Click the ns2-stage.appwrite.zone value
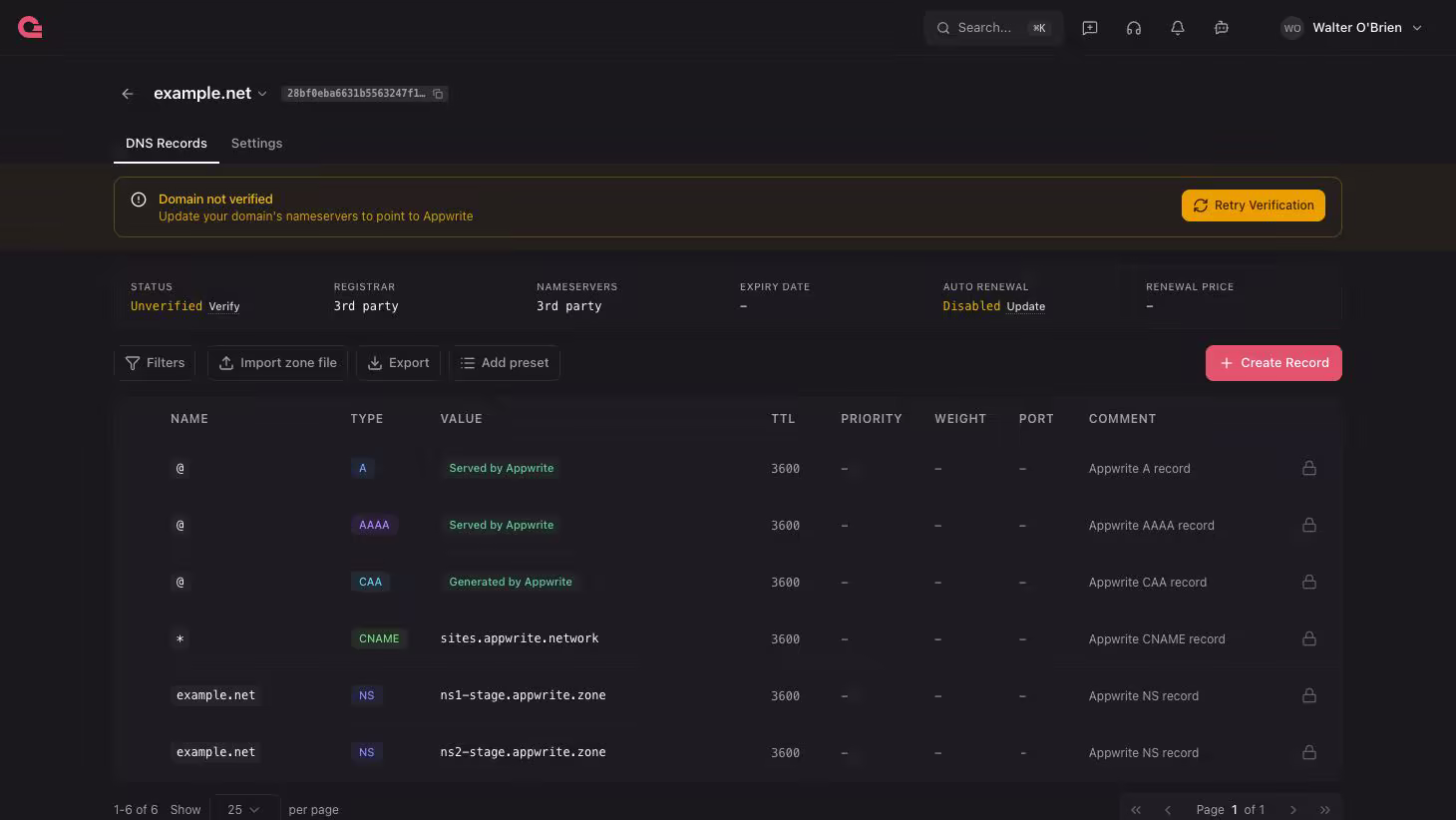Screen dimensions: 1456x820 pos(523,752)
